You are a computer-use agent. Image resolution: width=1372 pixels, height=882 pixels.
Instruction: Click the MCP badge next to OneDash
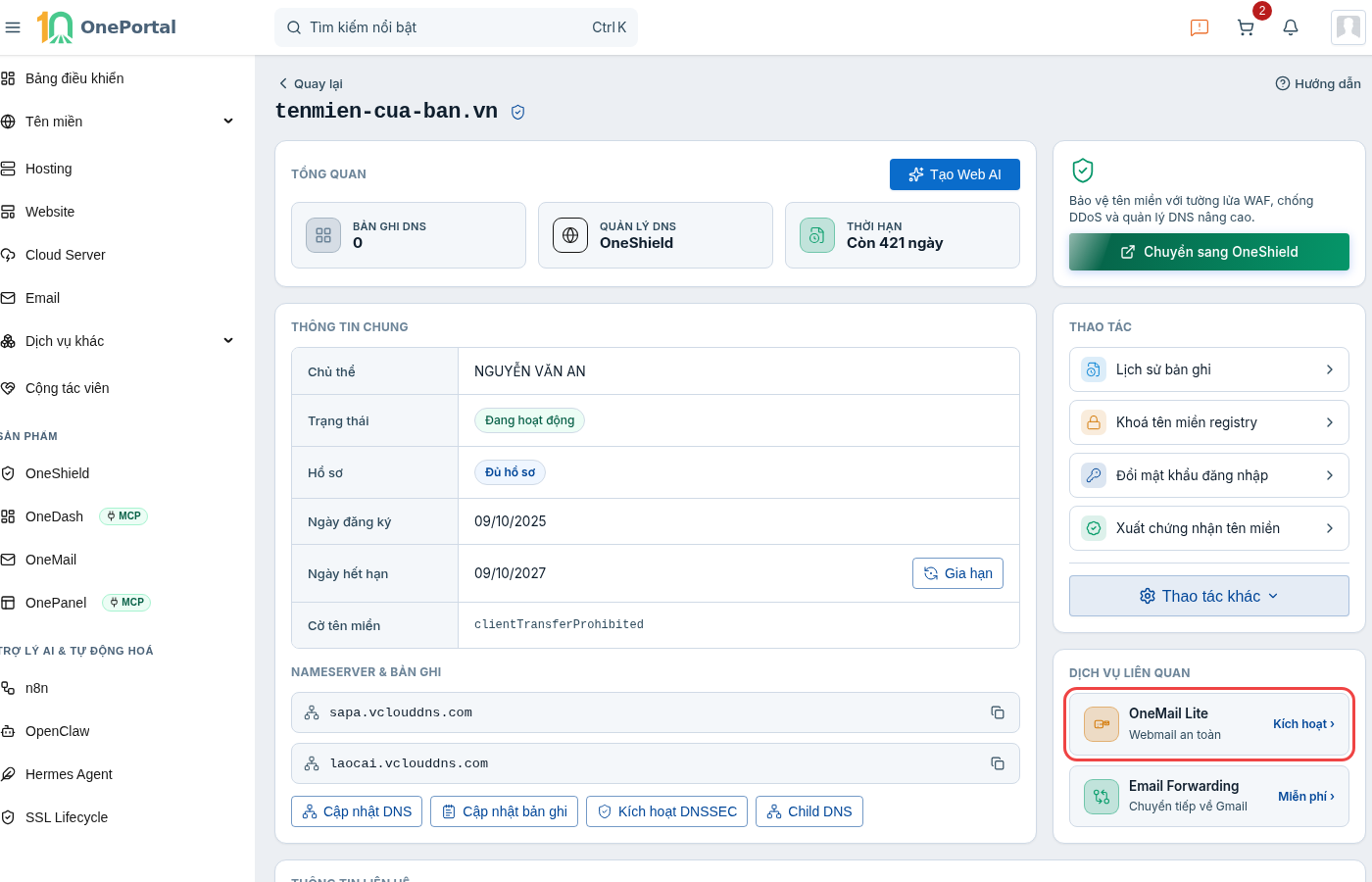123,516
